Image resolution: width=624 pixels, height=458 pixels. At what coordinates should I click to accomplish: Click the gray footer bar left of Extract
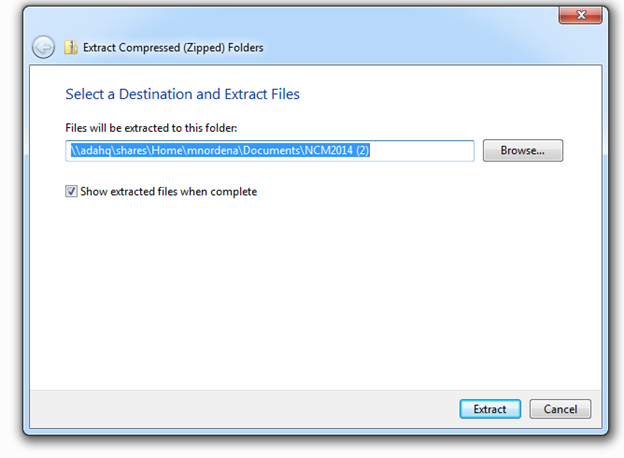coord(244,409)
